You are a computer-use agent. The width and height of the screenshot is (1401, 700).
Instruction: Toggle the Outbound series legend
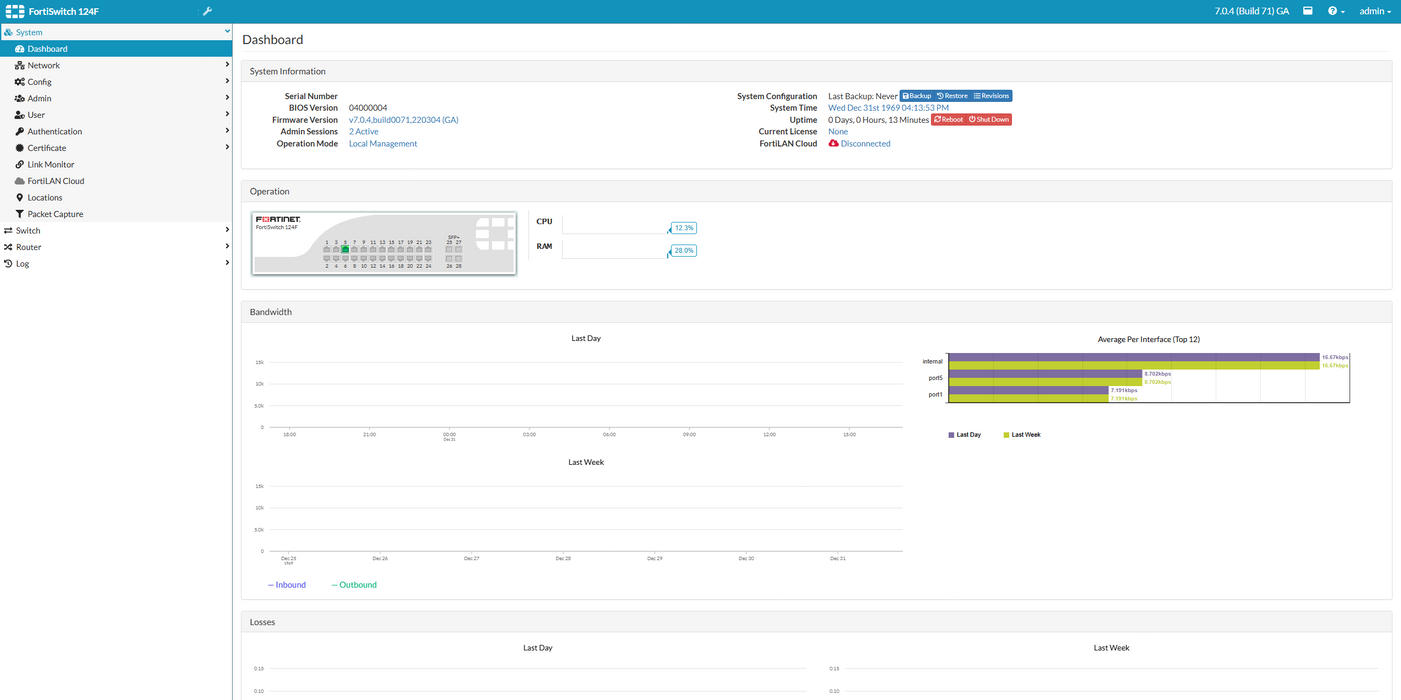point(354,585)
